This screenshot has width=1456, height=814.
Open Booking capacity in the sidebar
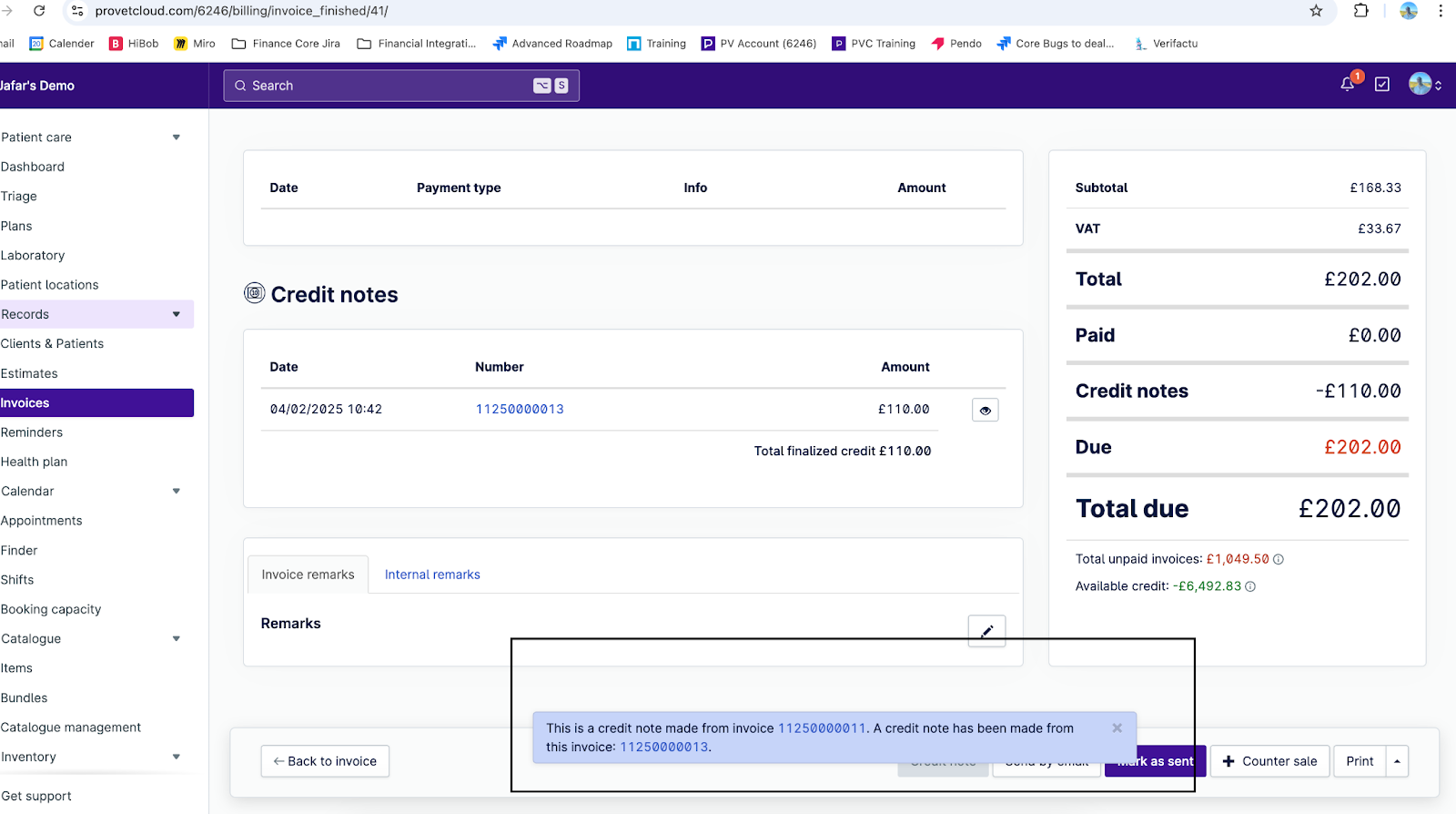click(x=51, y=609)
